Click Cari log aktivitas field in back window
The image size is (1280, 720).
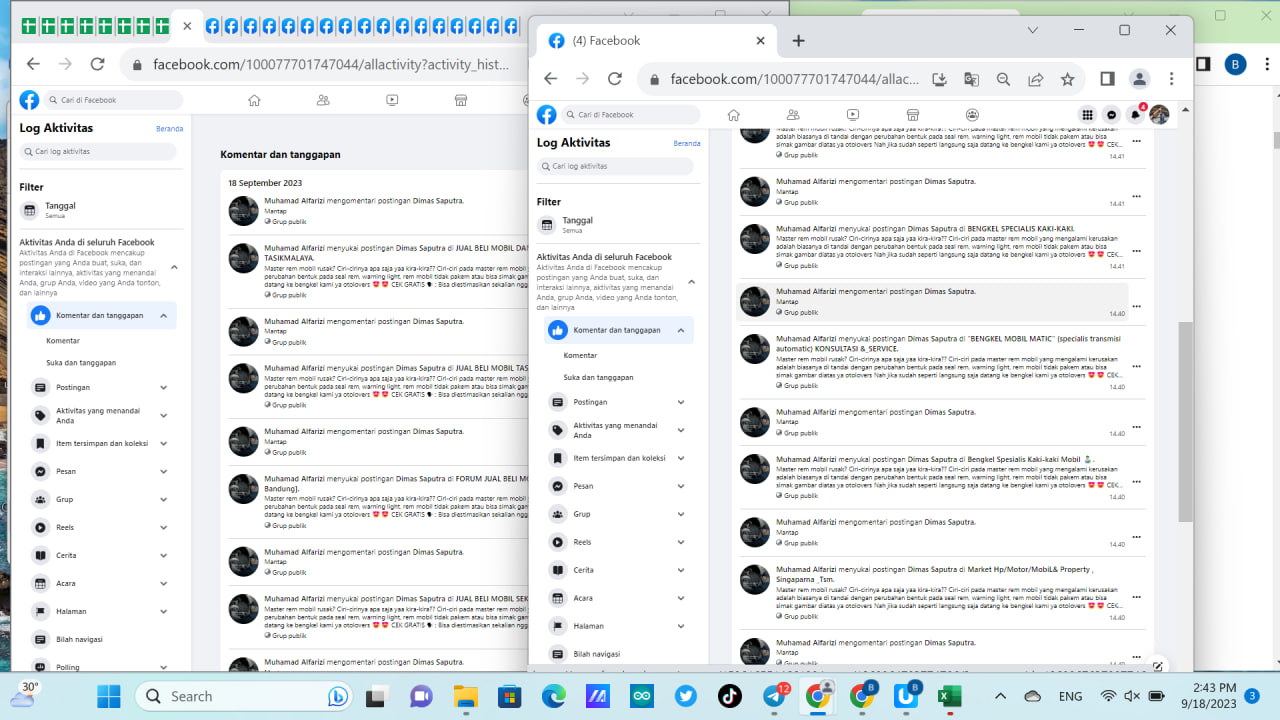98,152
